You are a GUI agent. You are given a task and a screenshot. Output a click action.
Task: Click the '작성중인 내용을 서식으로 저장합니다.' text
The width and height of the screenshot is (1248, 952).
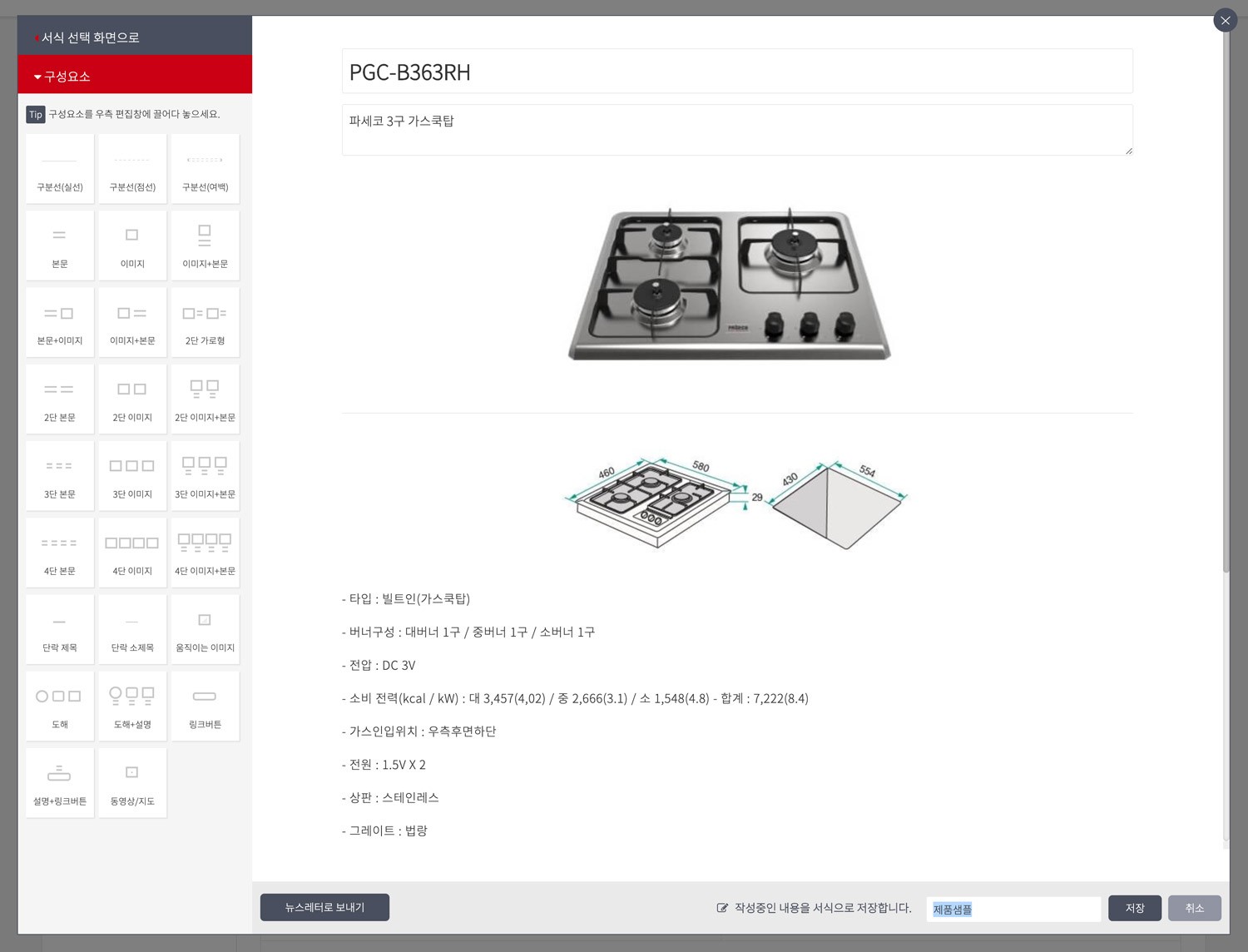point(823,908)
